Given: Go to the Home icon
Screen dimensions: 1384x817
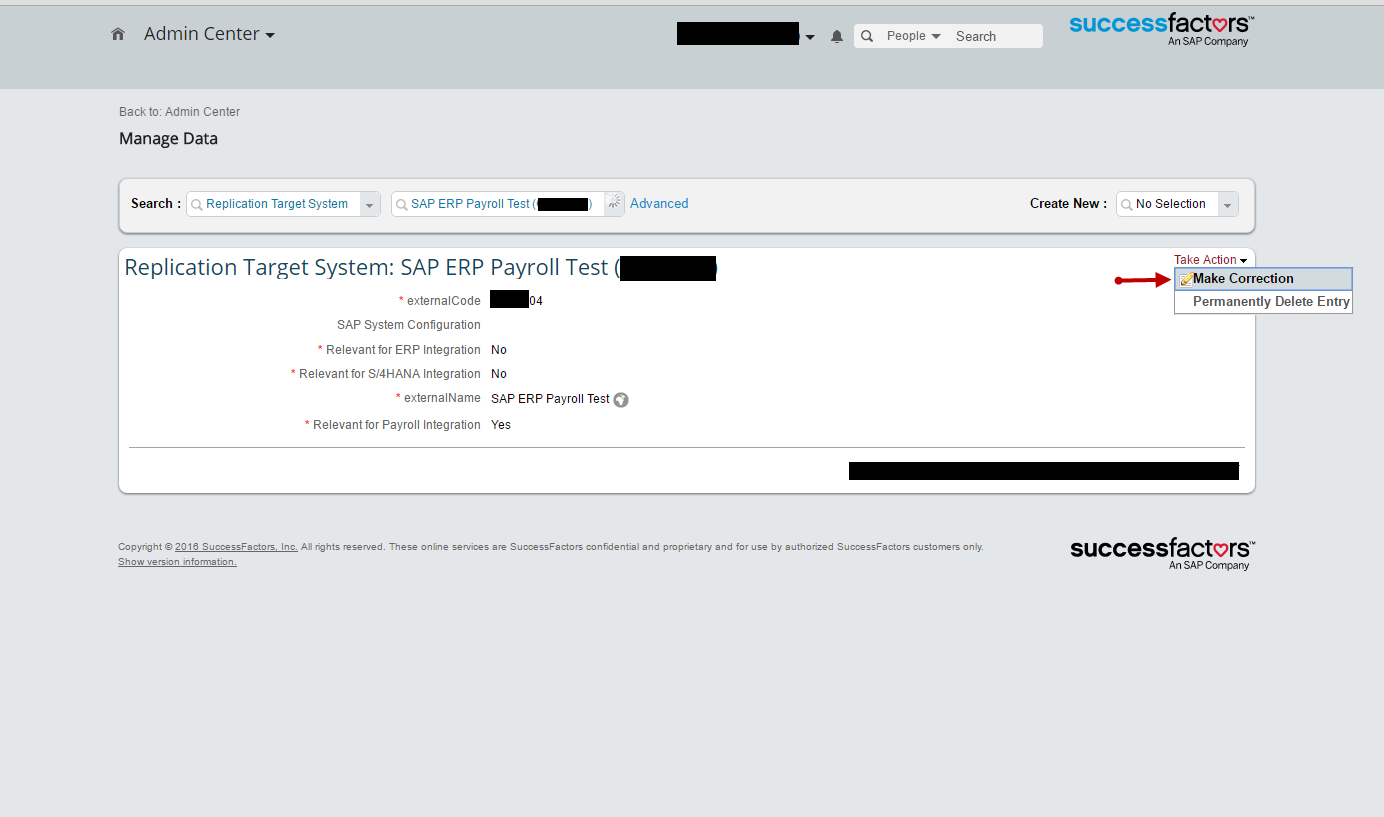Looking at the screenshot, I should (118, 34).
